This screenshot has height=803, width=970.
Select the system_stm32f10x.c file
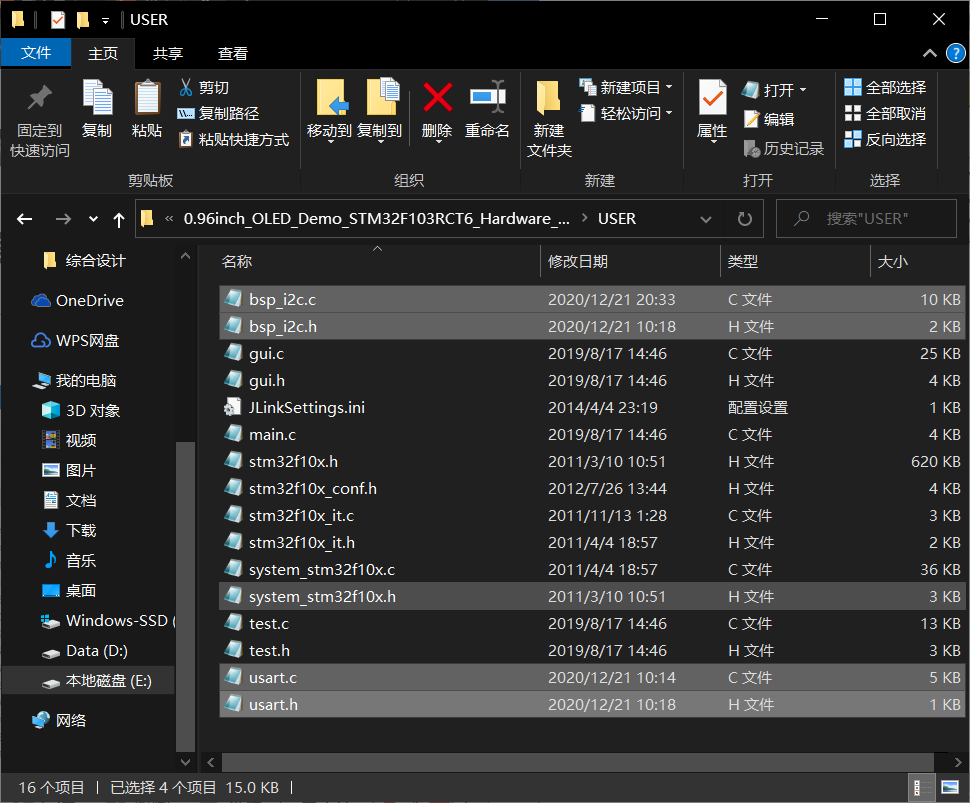click(591, 569)
